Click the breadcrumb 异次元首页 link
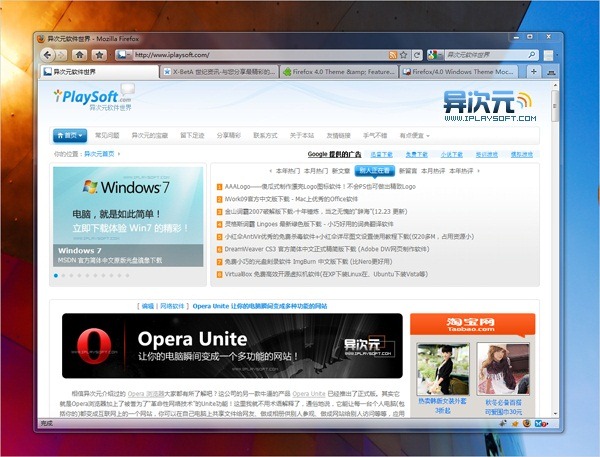 click(x=99, y=154)
